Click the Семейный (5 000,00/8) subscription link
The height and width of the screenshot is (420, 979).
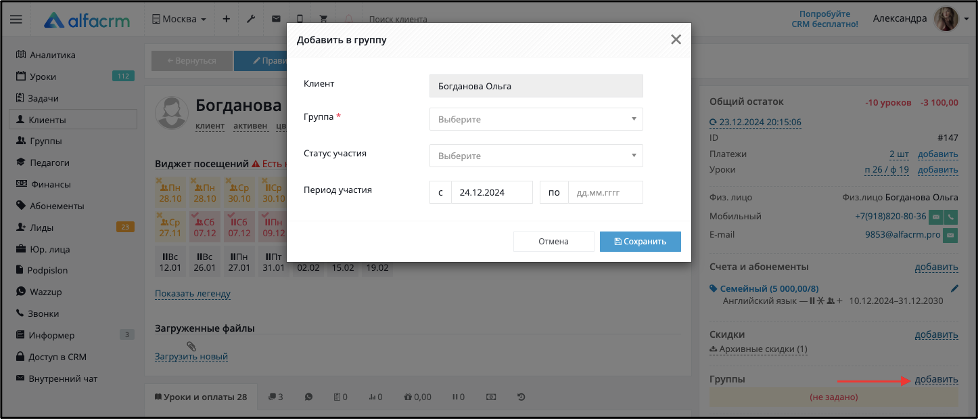(x=769, y=289)
